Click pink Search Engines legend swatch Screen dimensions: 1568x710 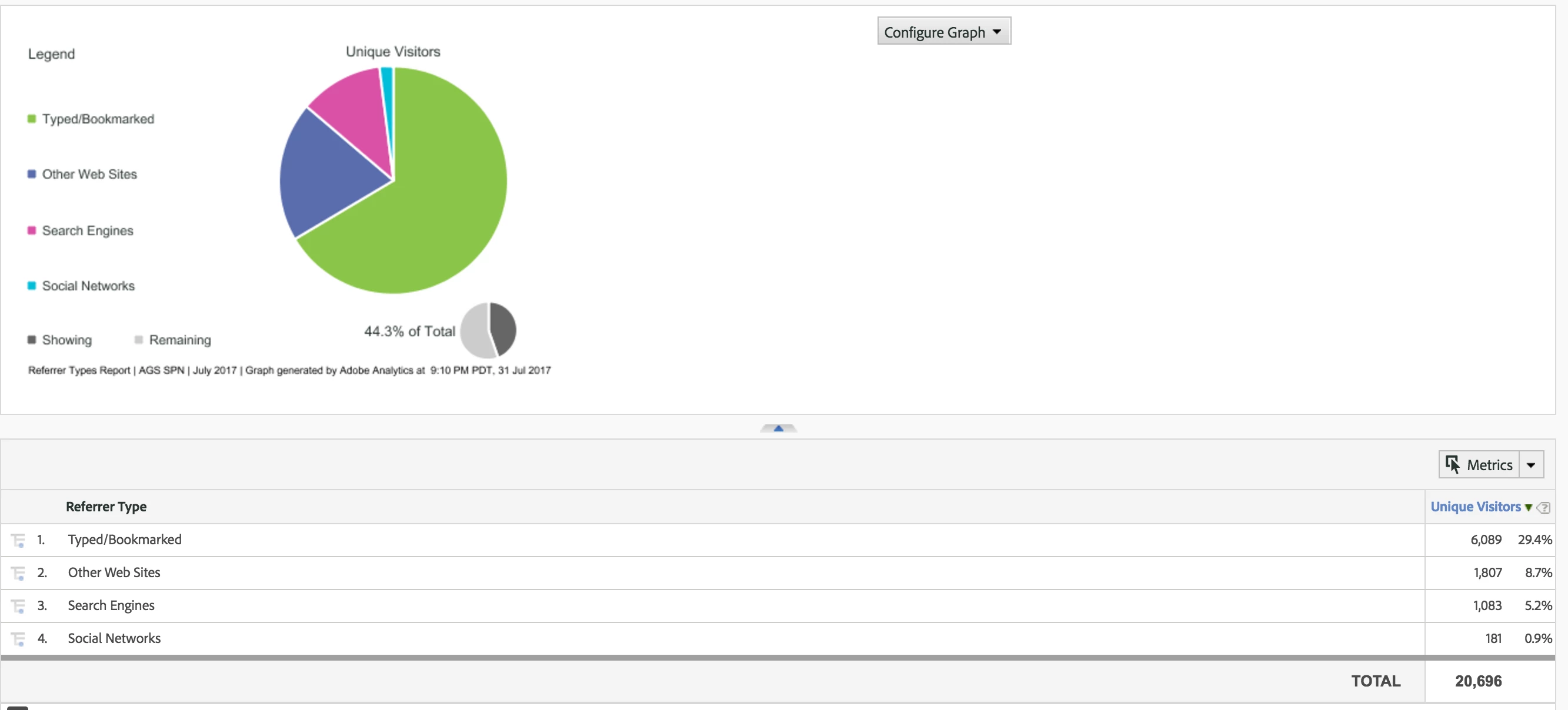(32, 230)
